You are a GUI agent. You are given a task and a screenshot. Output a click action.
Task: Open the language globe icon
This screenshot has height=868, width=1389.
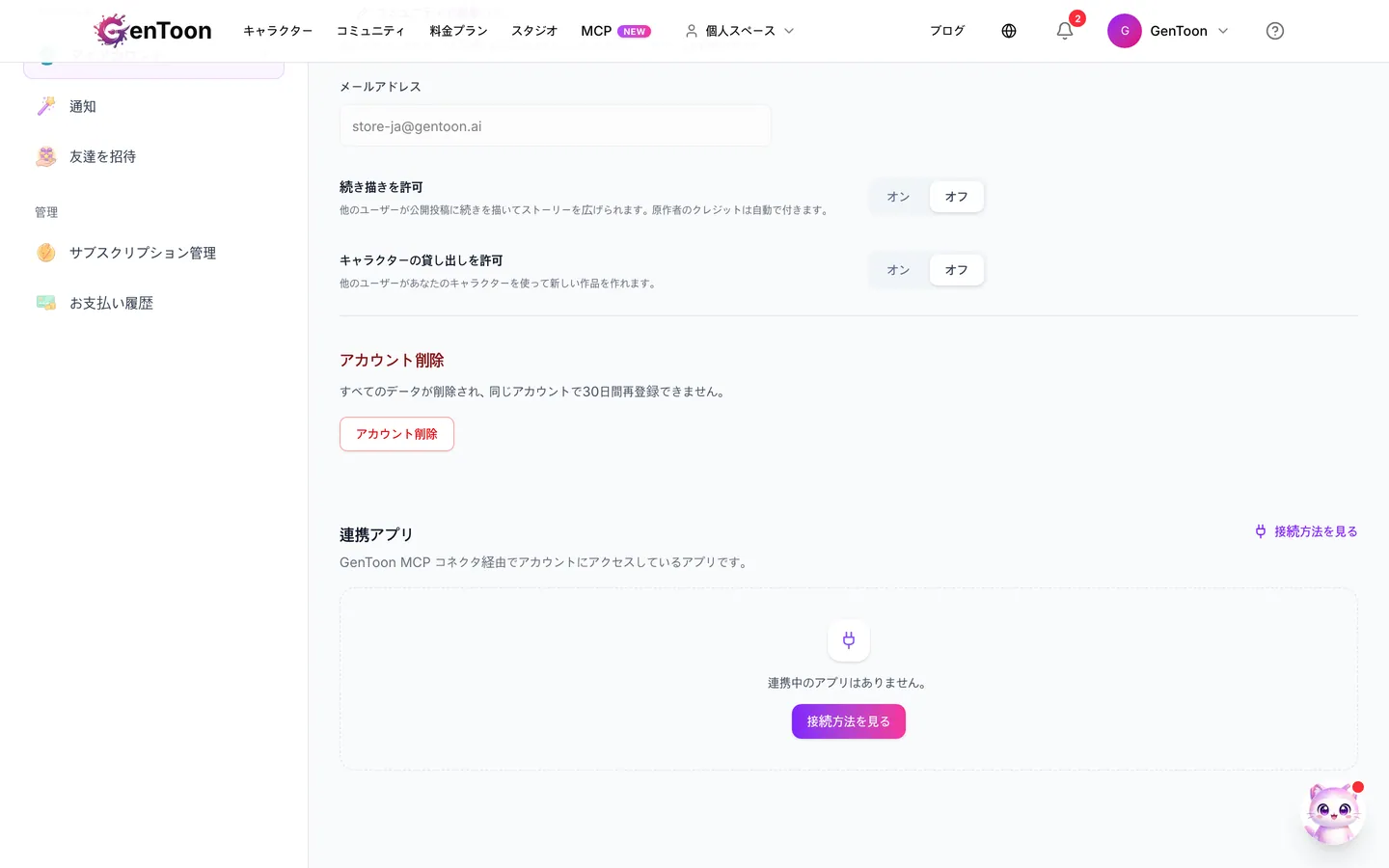(1009, 31)
